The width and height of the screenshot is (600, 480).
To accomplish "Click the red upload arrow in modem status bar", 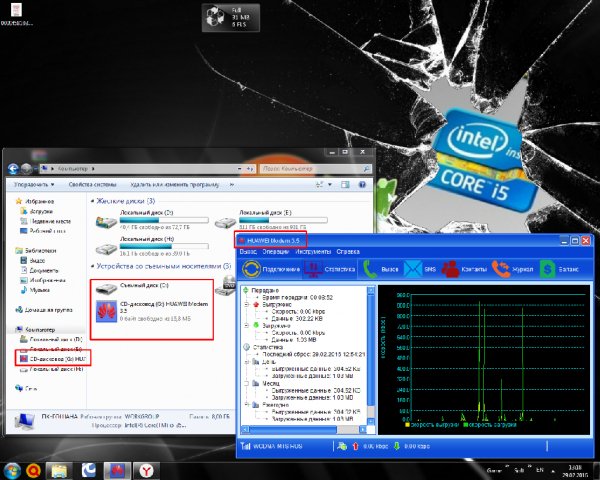I will [x=355, y=446].
